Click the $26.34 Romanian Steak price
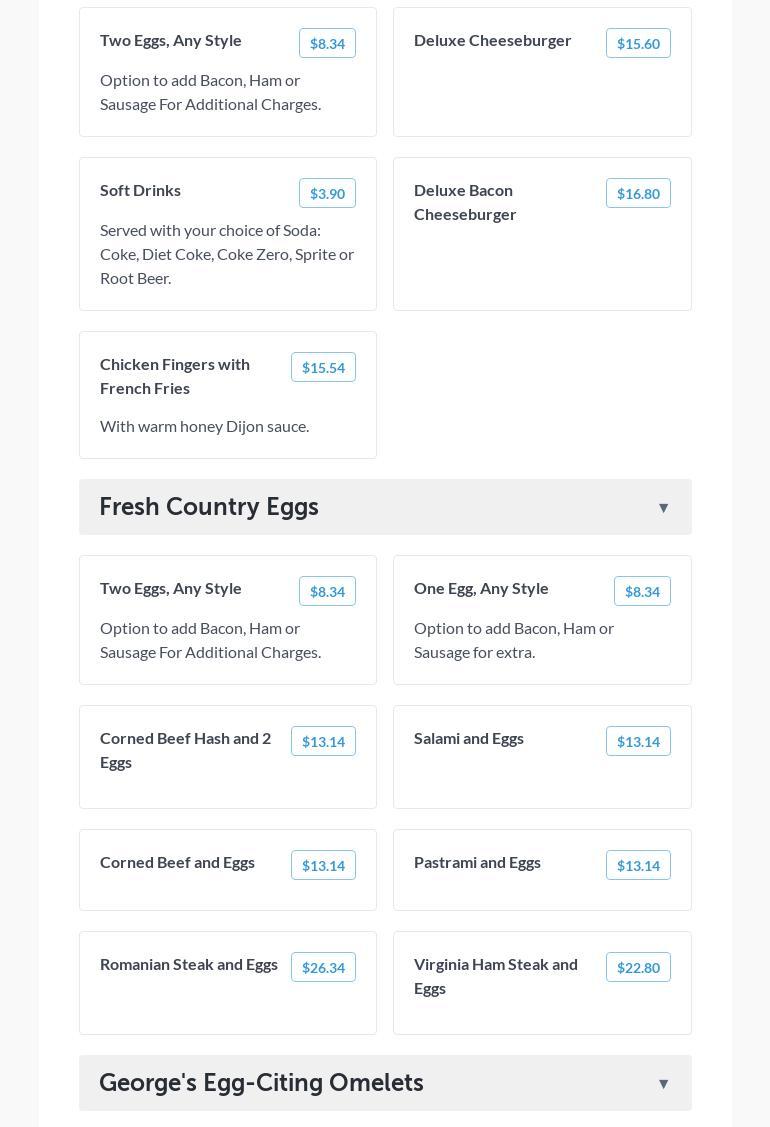The width and height of the screenshot is (770, 1127). click(x=323, y=967)
